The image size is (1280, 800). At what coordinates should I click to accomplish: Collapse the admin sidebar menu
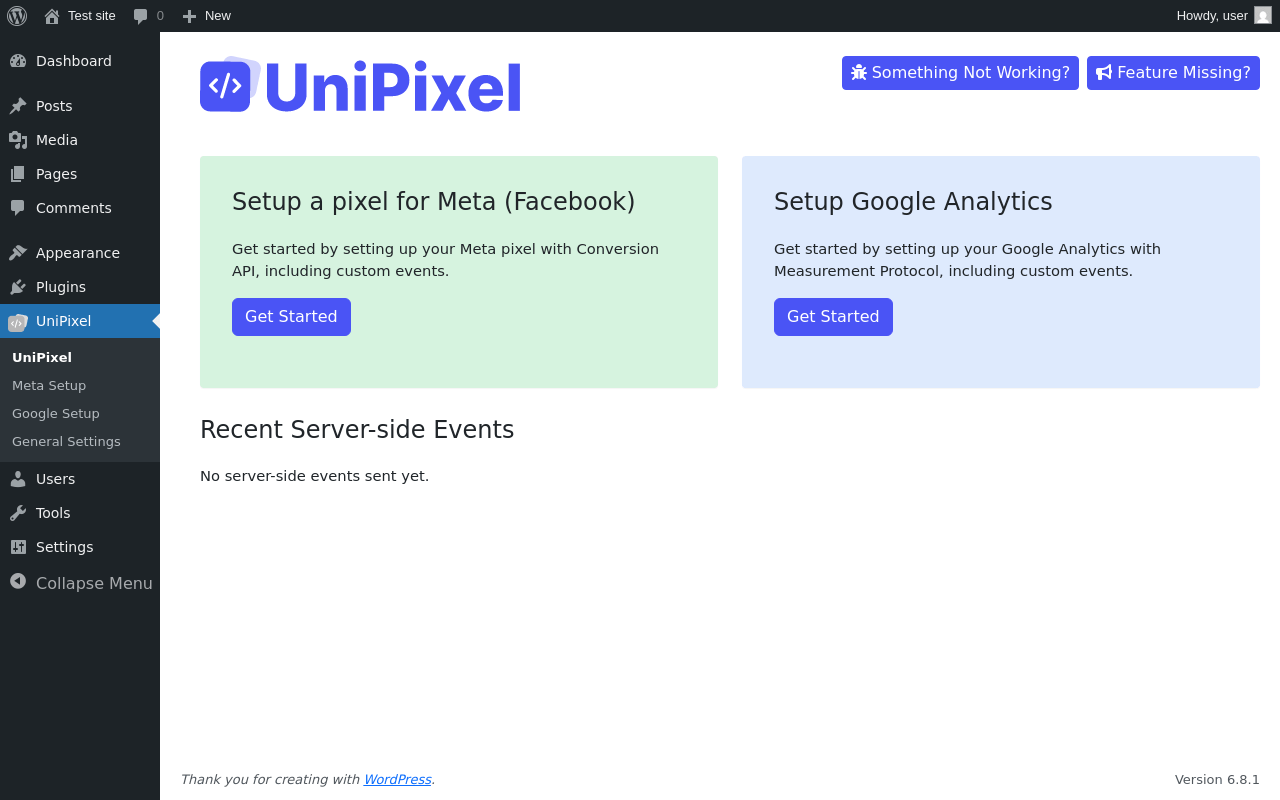click(80, 583)
